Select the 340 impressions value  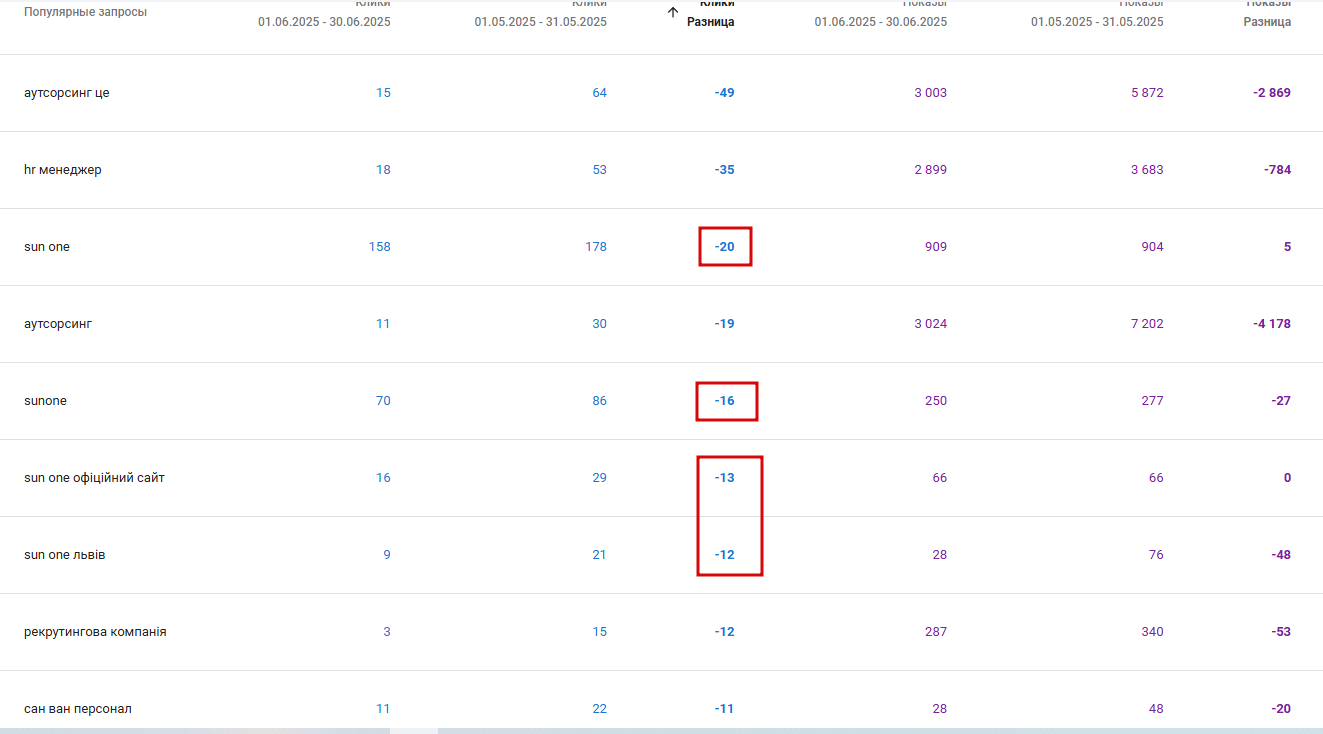[1152, 632]
